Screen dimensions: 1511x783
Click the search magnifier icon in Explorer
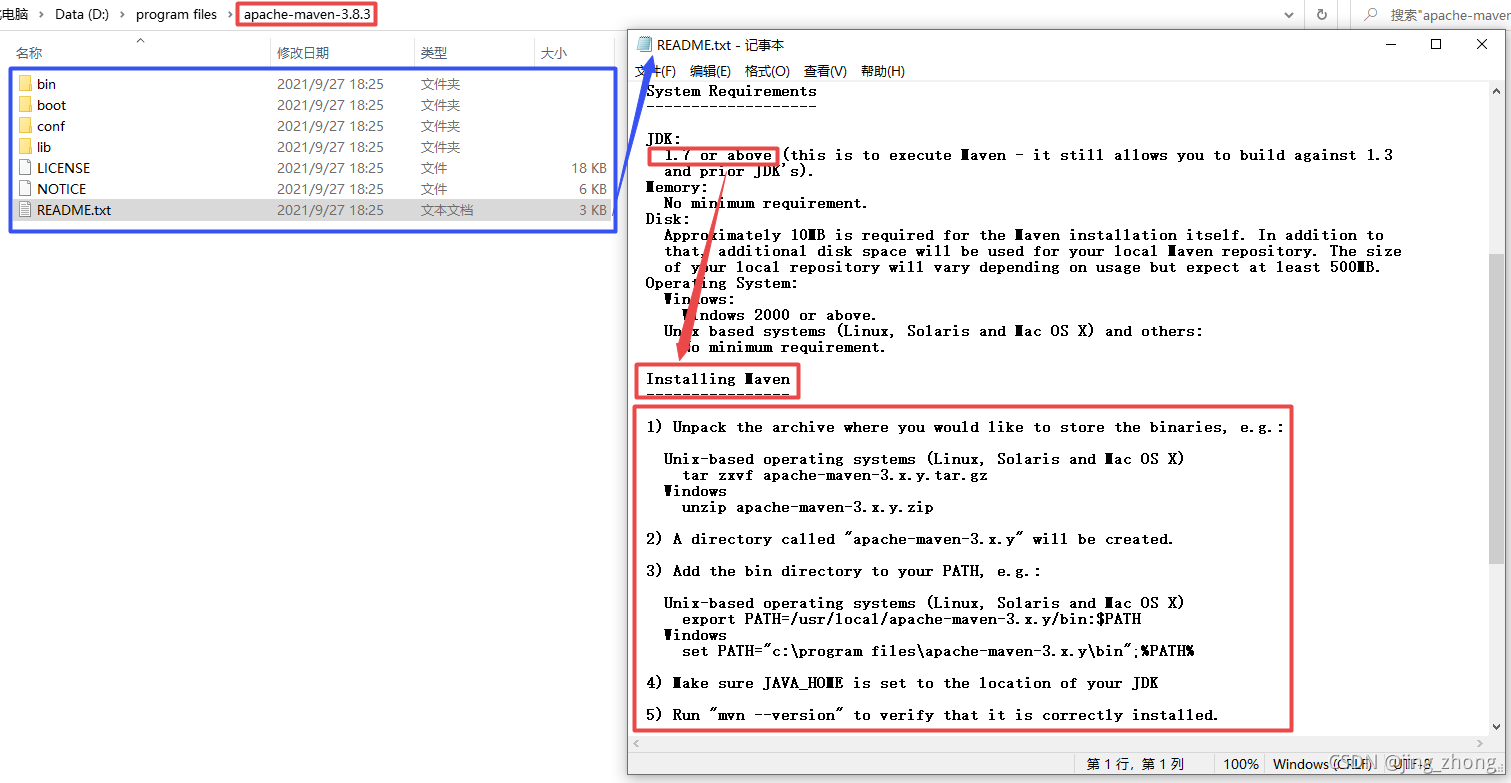(x=1370, y=15)
